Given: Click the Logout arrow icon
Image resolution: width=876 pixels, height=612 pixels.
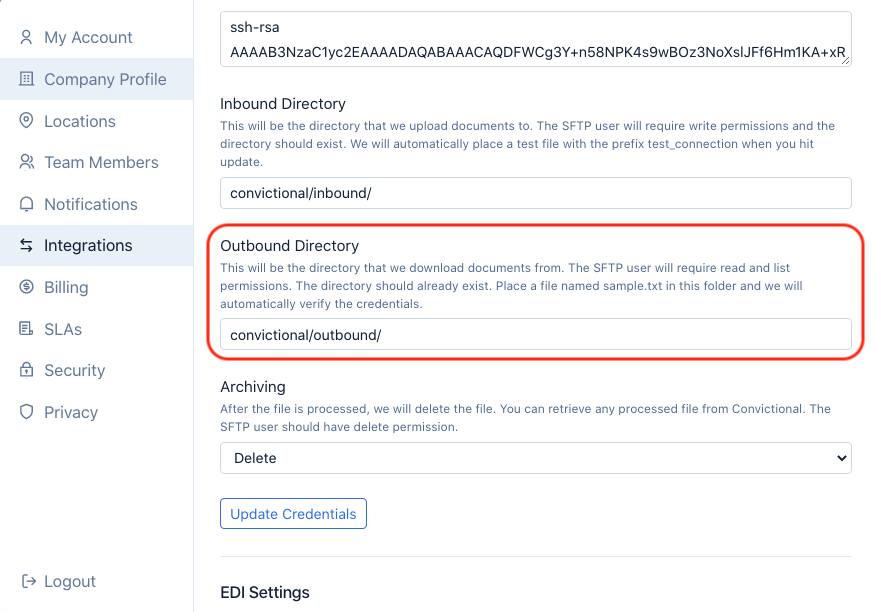Looking at the screenshot, I should click(x=28, y=581).
